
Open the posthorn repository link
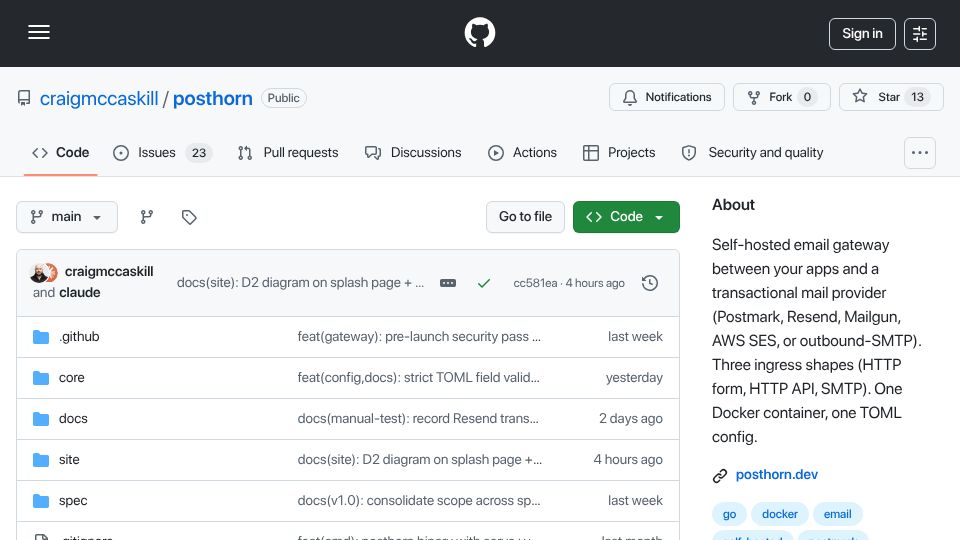point(212,98)
